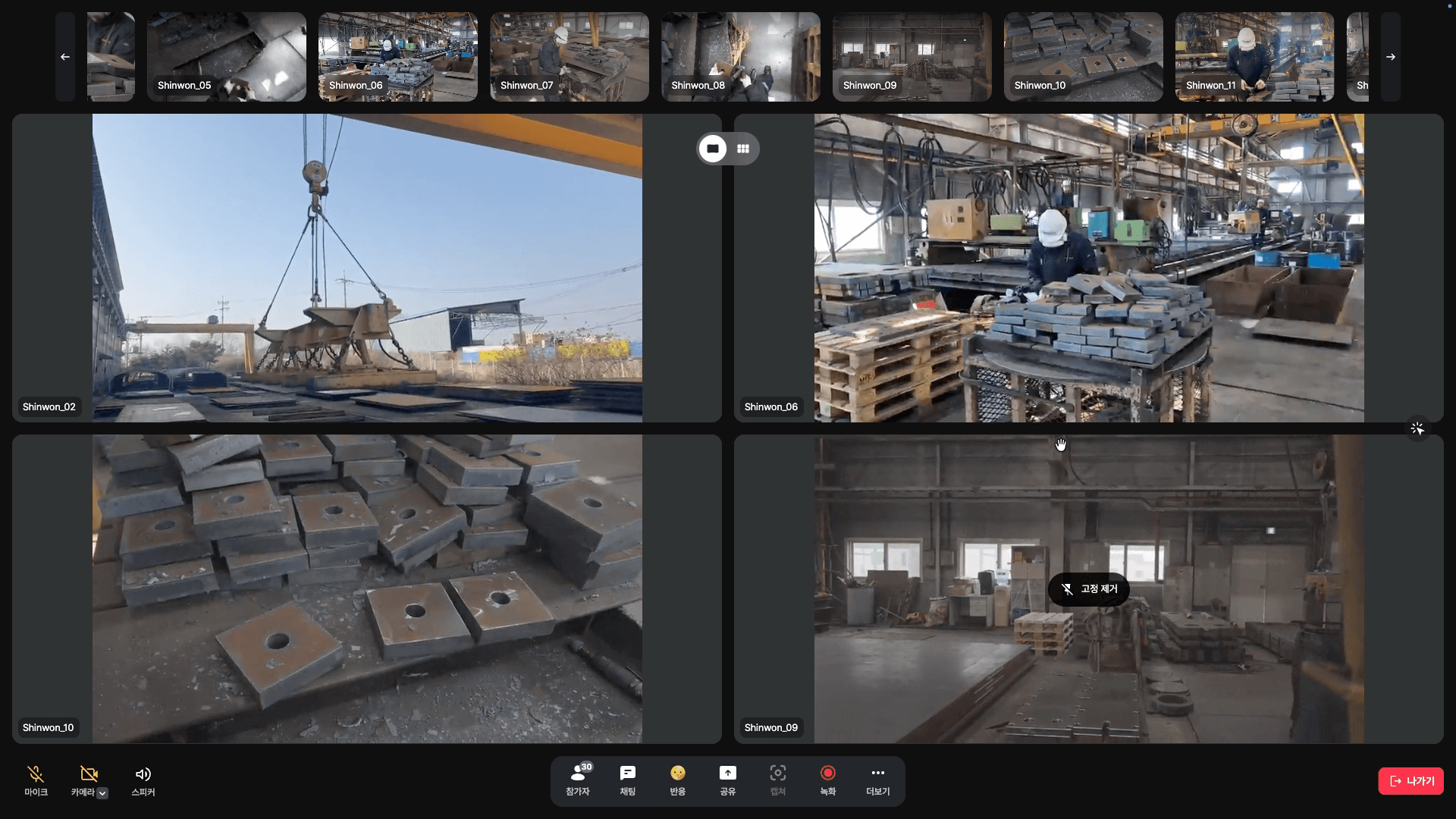This screenshot has width=1456, height=819.
Task: Leave the meeting with 나가기 button
Action: click(1410, 781)
